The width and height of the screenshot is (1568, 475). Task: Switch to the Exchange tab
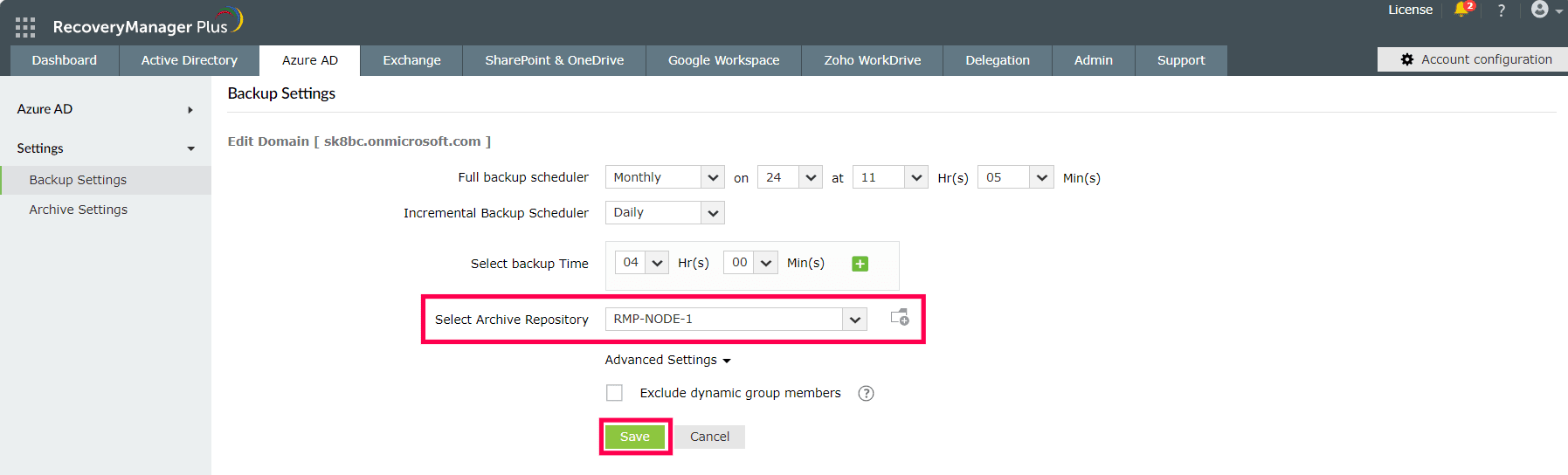(x=411, y=60)
